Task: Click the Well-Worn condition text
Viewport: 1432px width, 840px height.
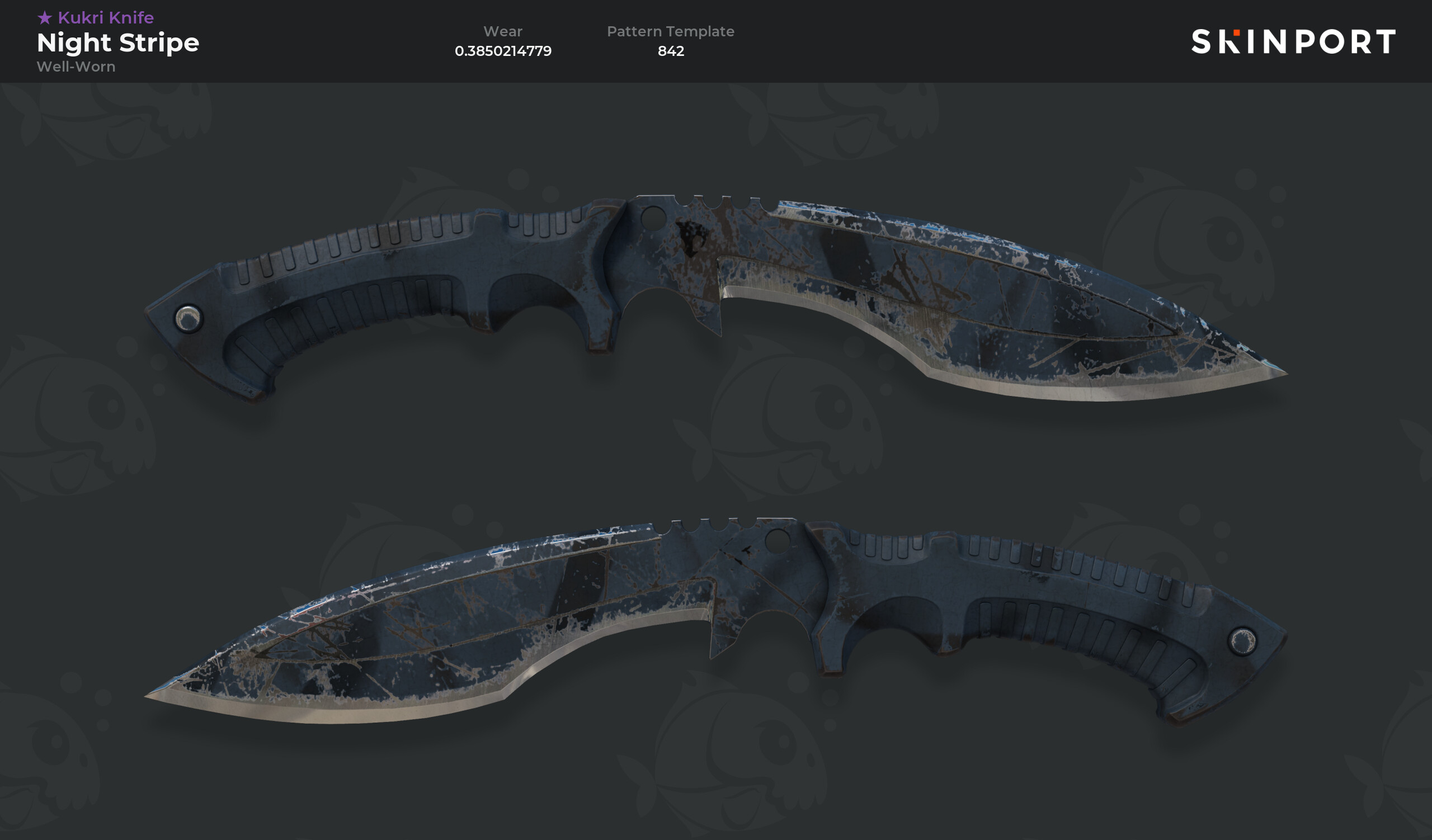Action: pos(76,67)
